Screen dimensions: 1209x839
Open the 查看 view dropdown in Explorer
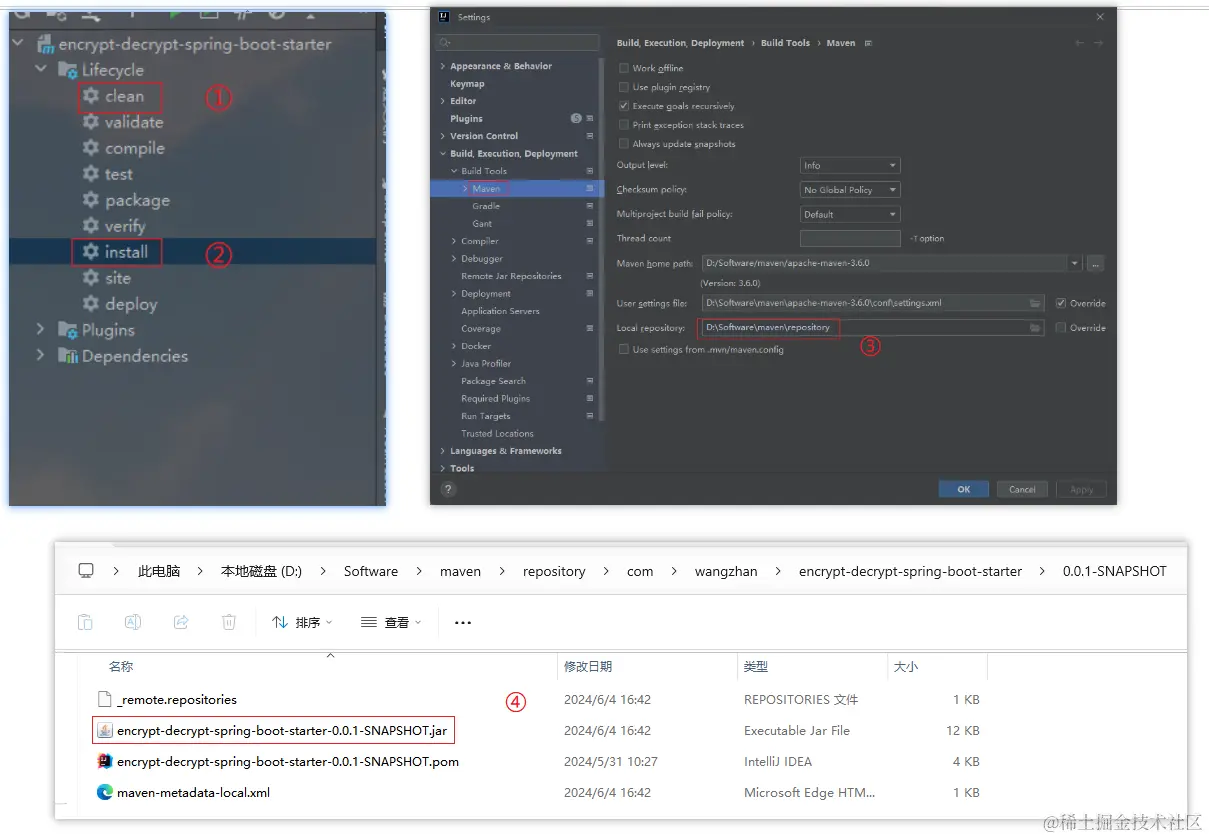[x=391, y=622]
